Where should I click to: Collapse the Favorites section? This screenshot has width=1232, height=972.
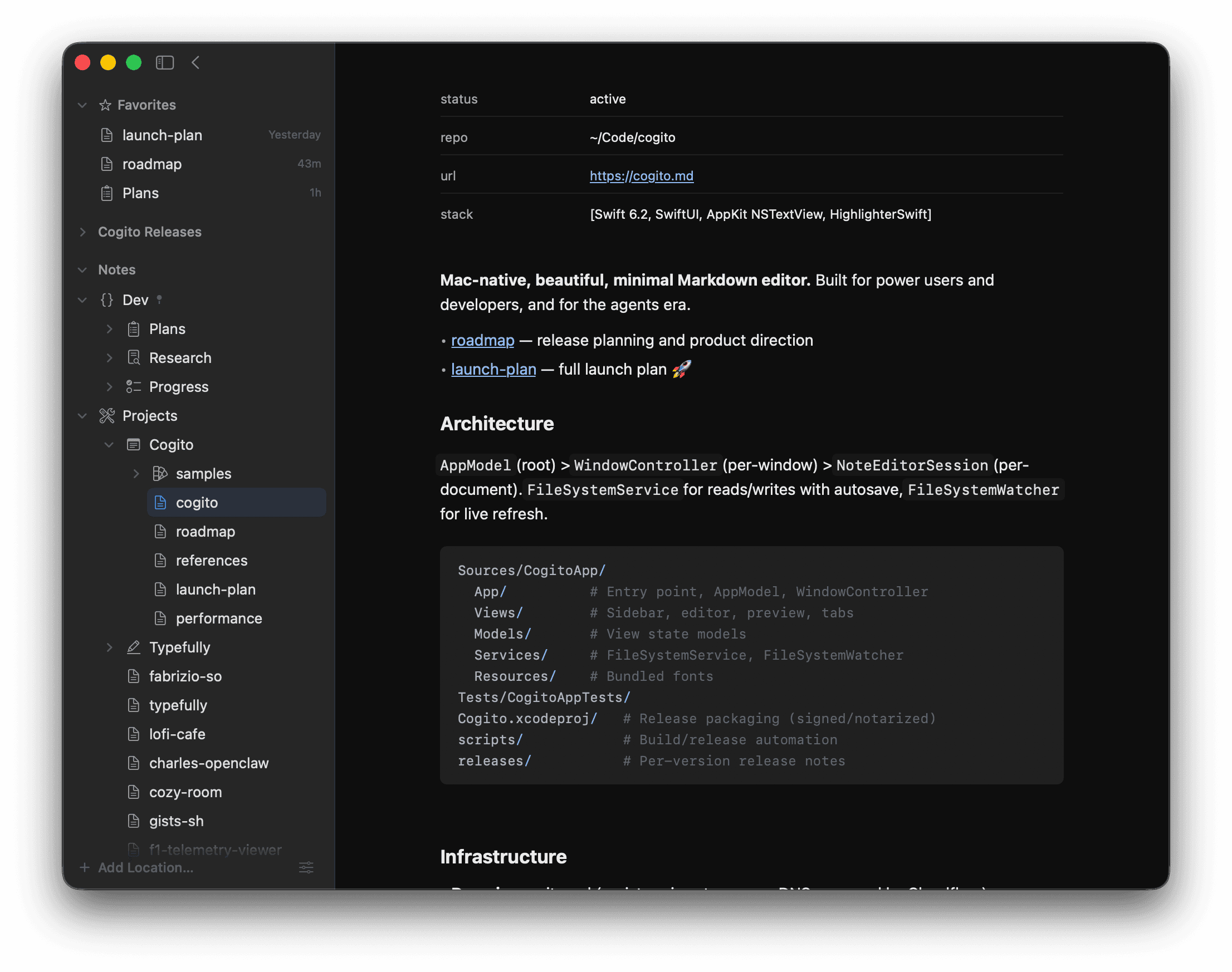click(x=82, y=105)
